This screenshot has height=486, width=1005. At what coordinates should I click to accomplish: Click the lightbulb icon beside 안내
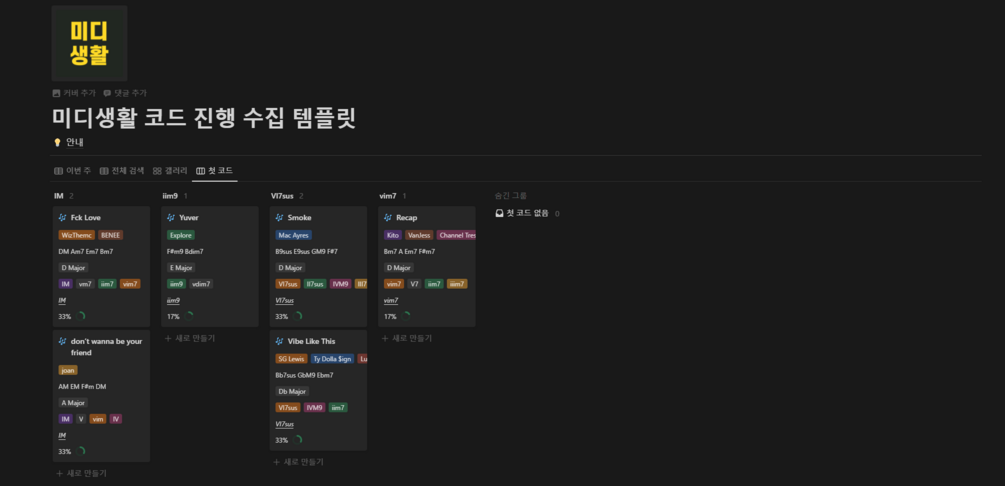[x=57, y=142]
